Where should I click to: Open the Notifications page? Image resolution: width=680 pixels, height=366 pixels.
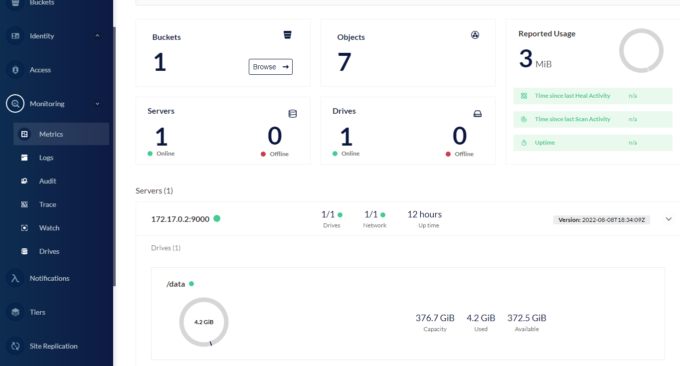pyautogui.click(x=49, y=278)
